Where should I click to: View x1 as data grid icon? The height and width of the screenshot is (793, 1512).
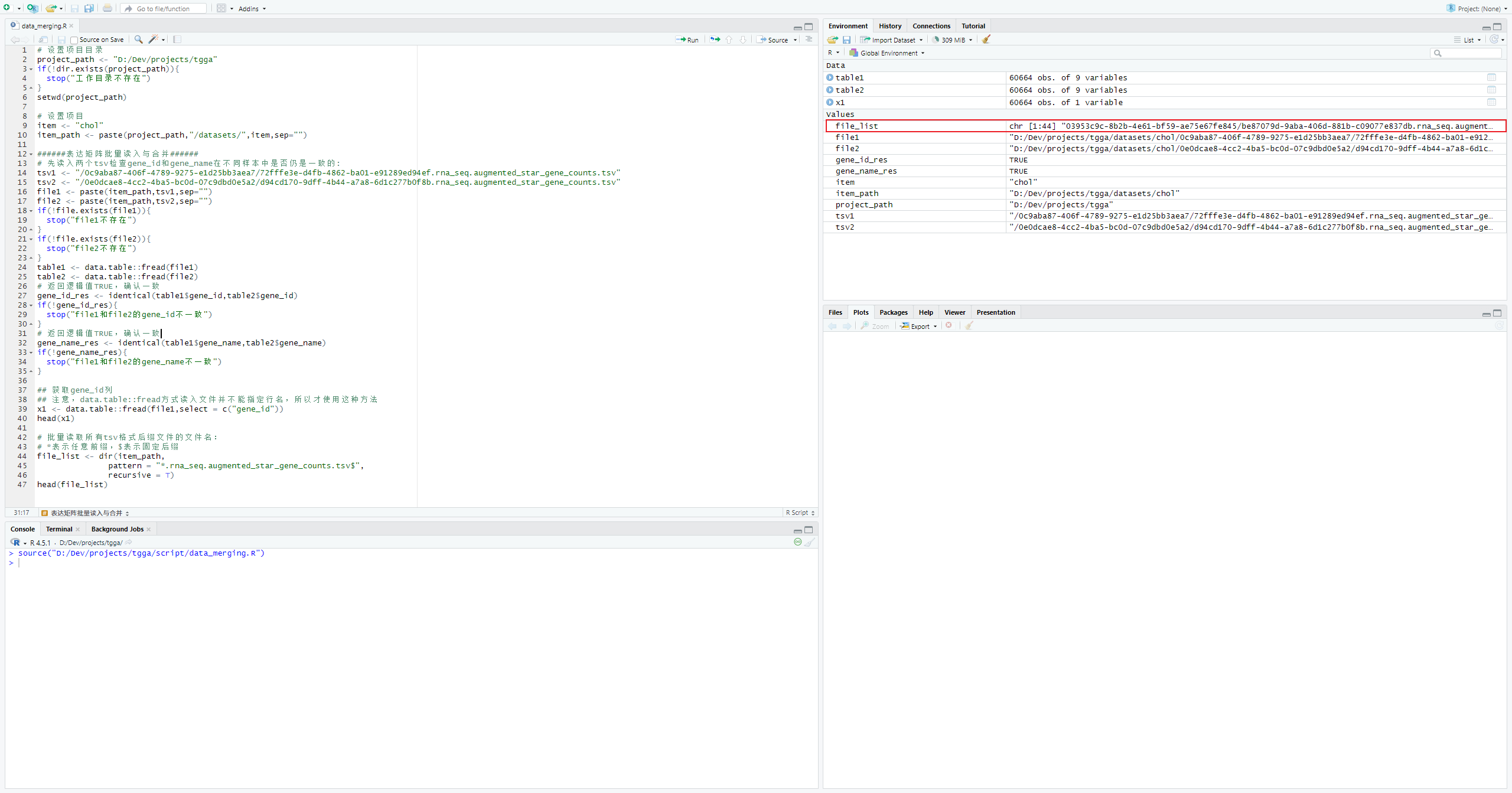tap(1491, 102)
